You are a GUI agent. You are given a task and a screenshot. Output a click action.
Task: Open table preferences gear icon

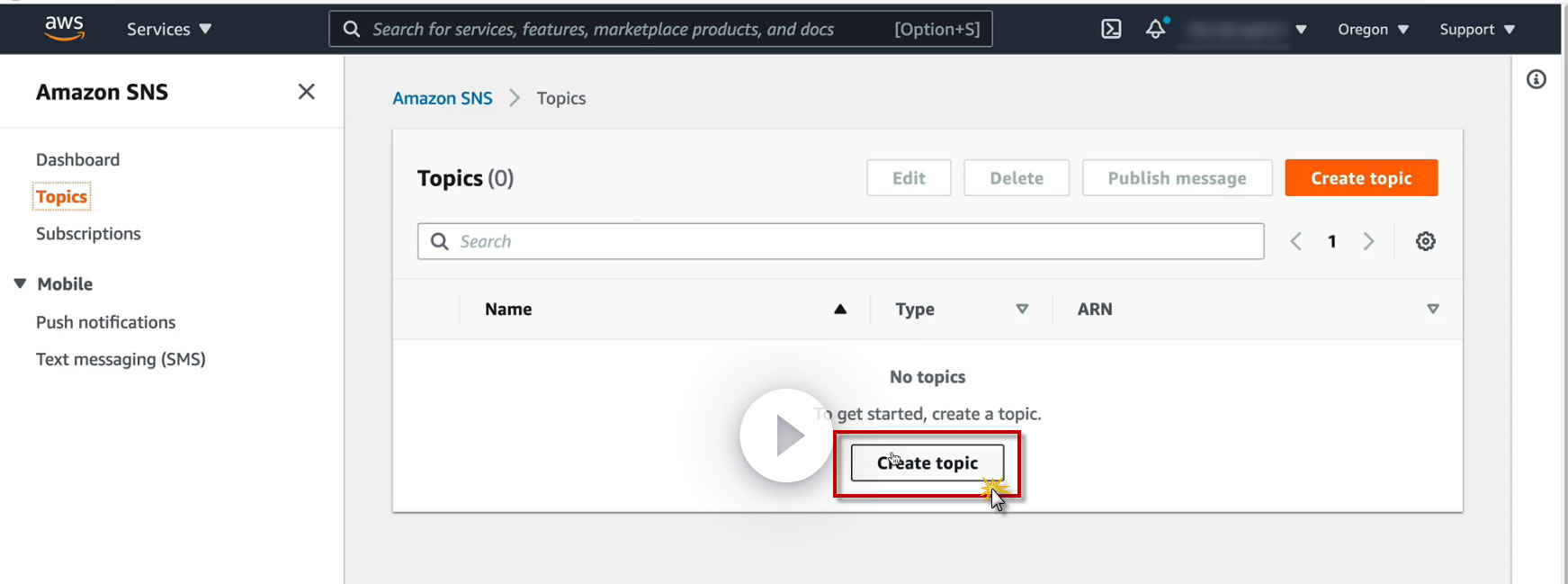click(1425, 241)
